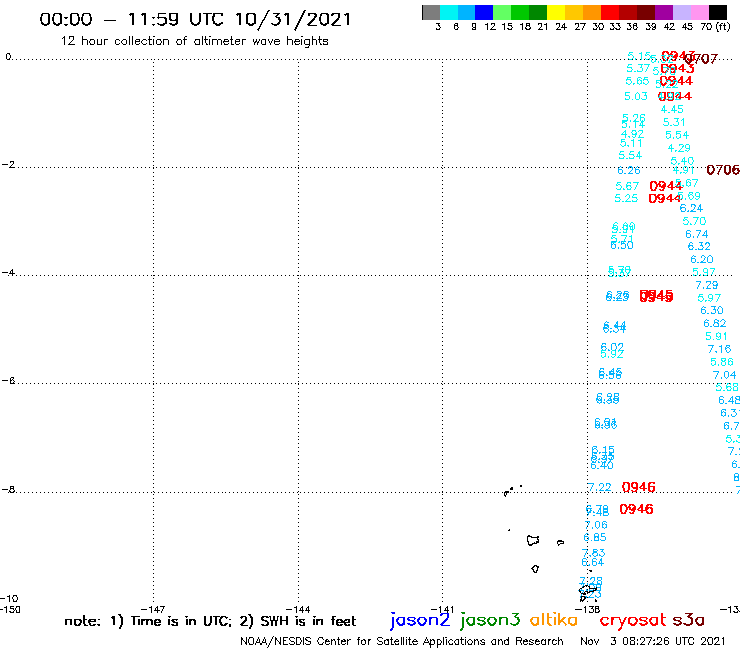Pick the yellow swatch in the color scale

(x=556, y=12)
